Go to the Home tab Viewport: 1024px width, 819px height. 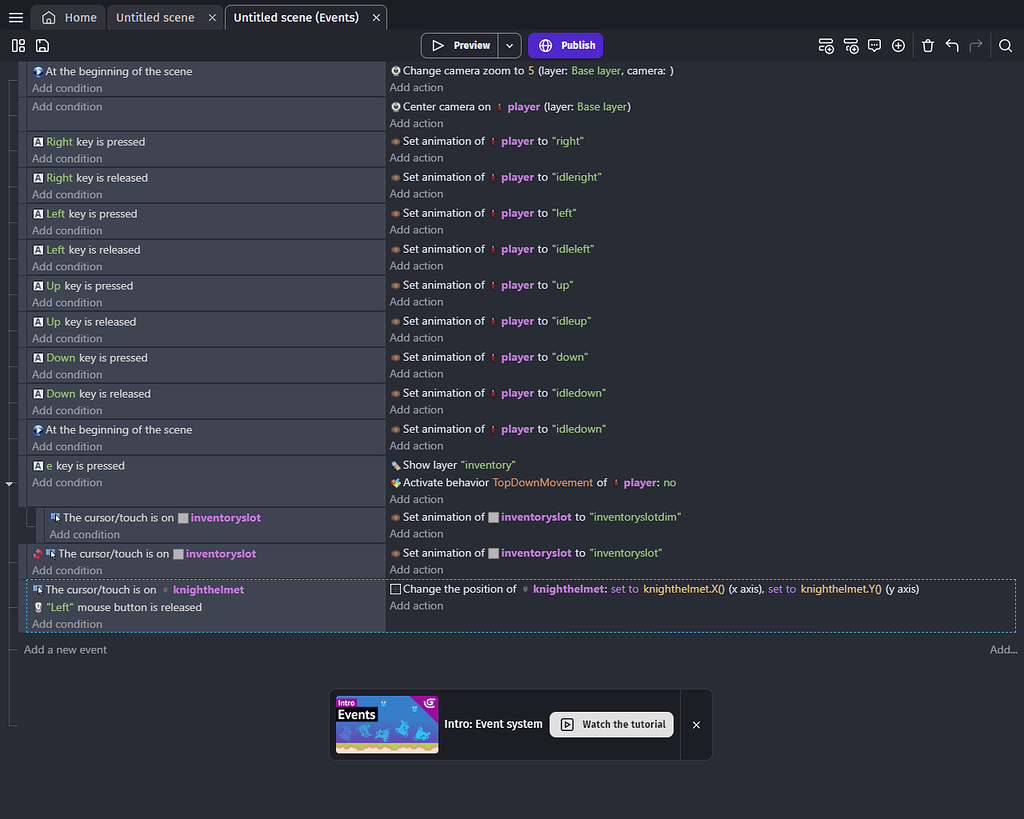[67, 16]
